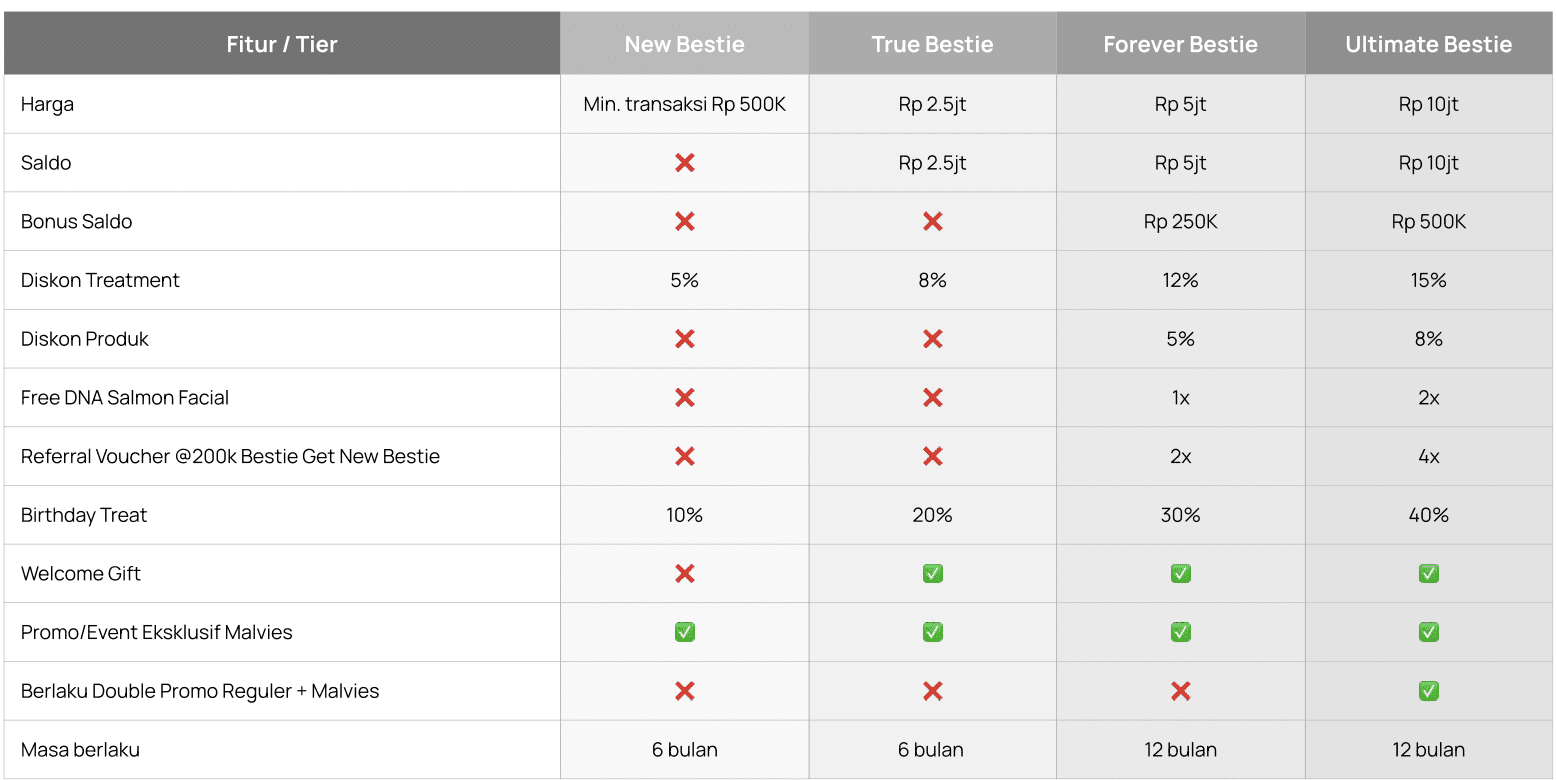Click True Bestie Bonus Saldo red cross
This screenshot has height=780, width=1556.
point(933,221)
